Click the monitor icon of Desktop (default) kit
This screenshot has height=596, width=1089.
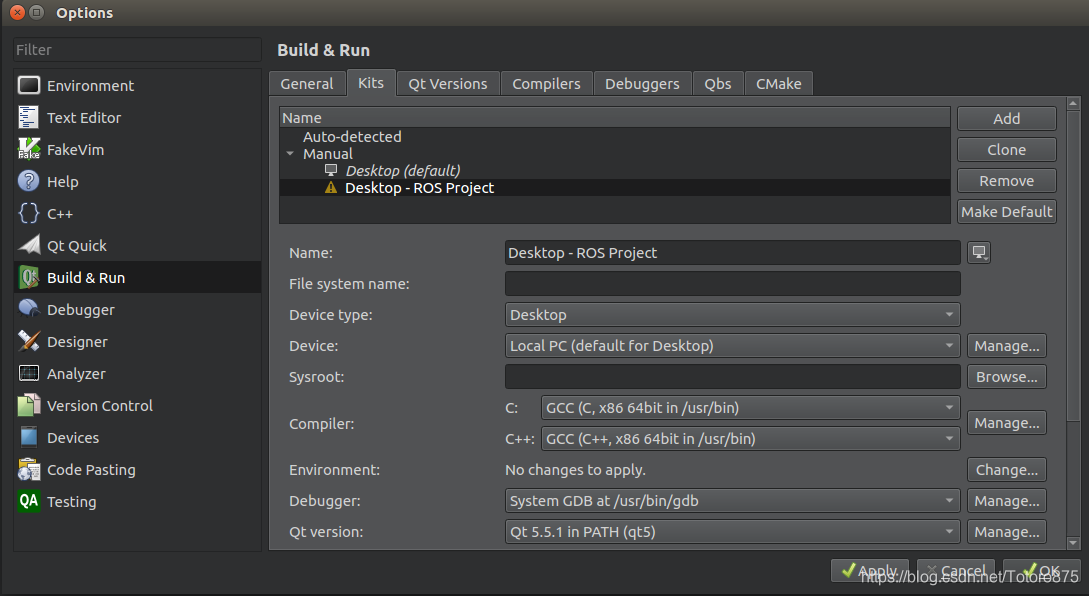click(331, 170)
